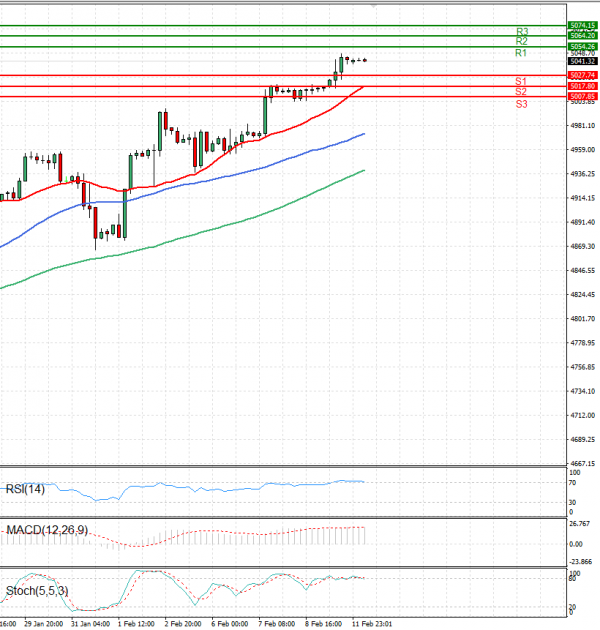The width and height of the screenshot is (600, 630).
Task: Click the S2 support label
Action: [521, 92]
